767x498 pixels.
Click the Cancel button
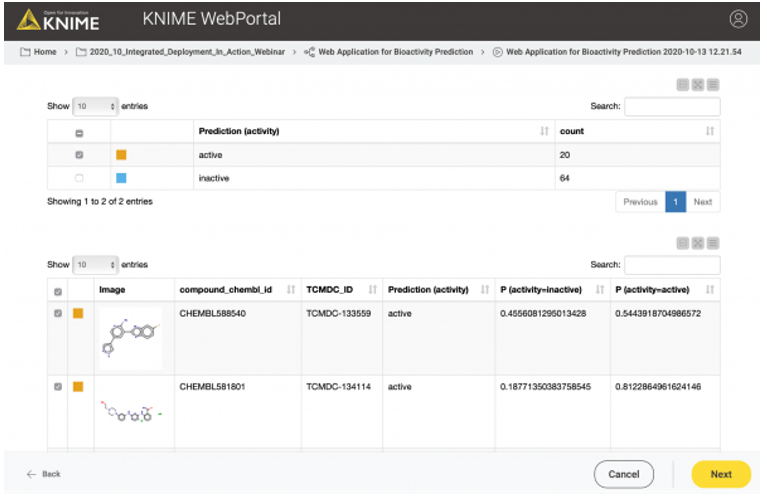click(x=623, y=474)
